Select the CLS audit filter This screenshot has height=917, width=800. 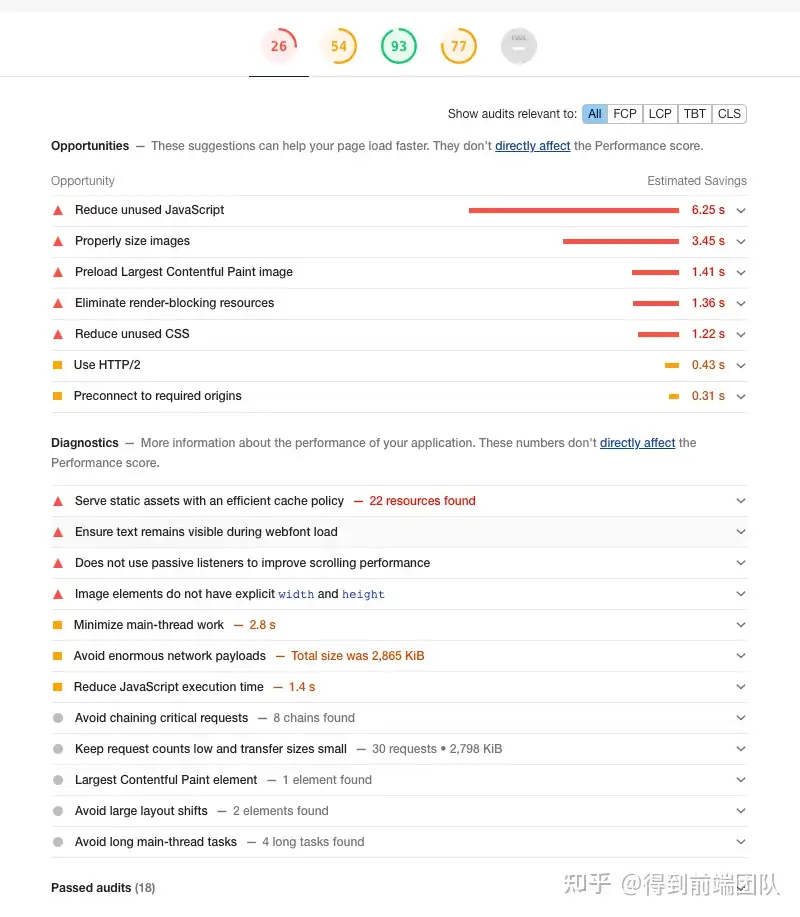pos(730,114)
